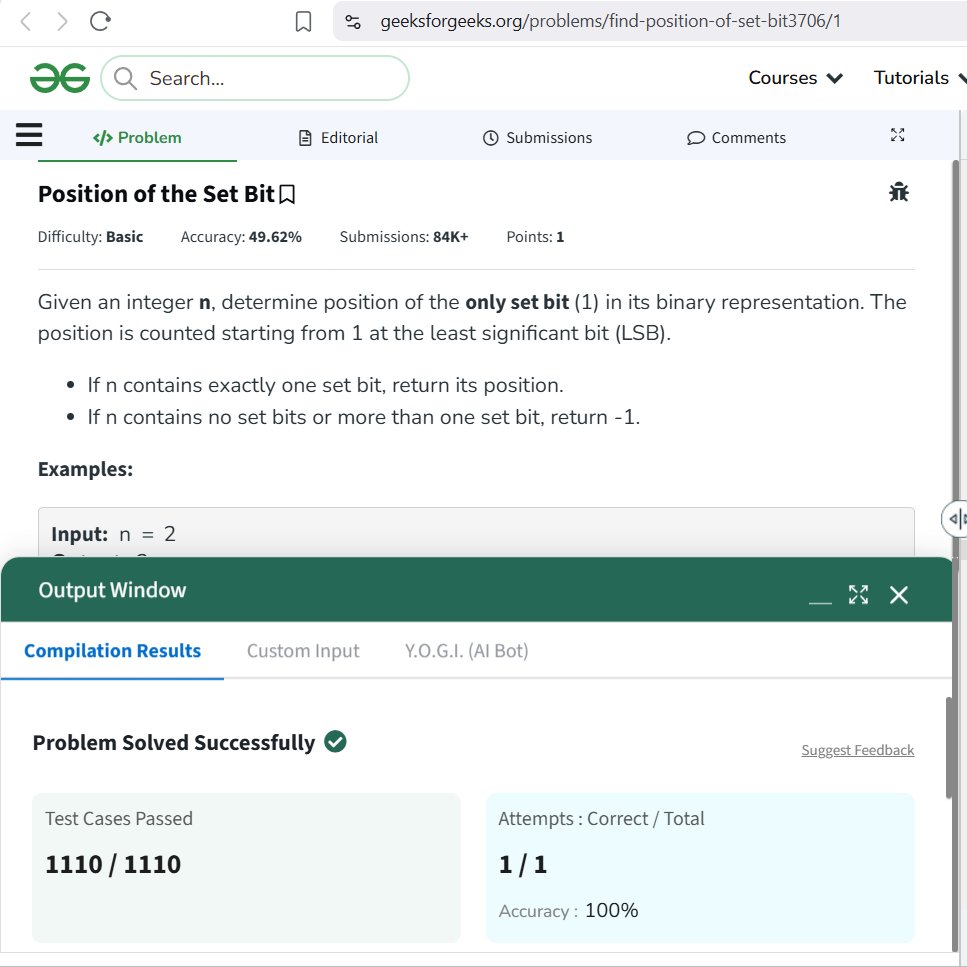The height and width of the screenshot is (967, 967).
Task: Click bullet 'If n contains no set bits'
Action: (364, 418)
